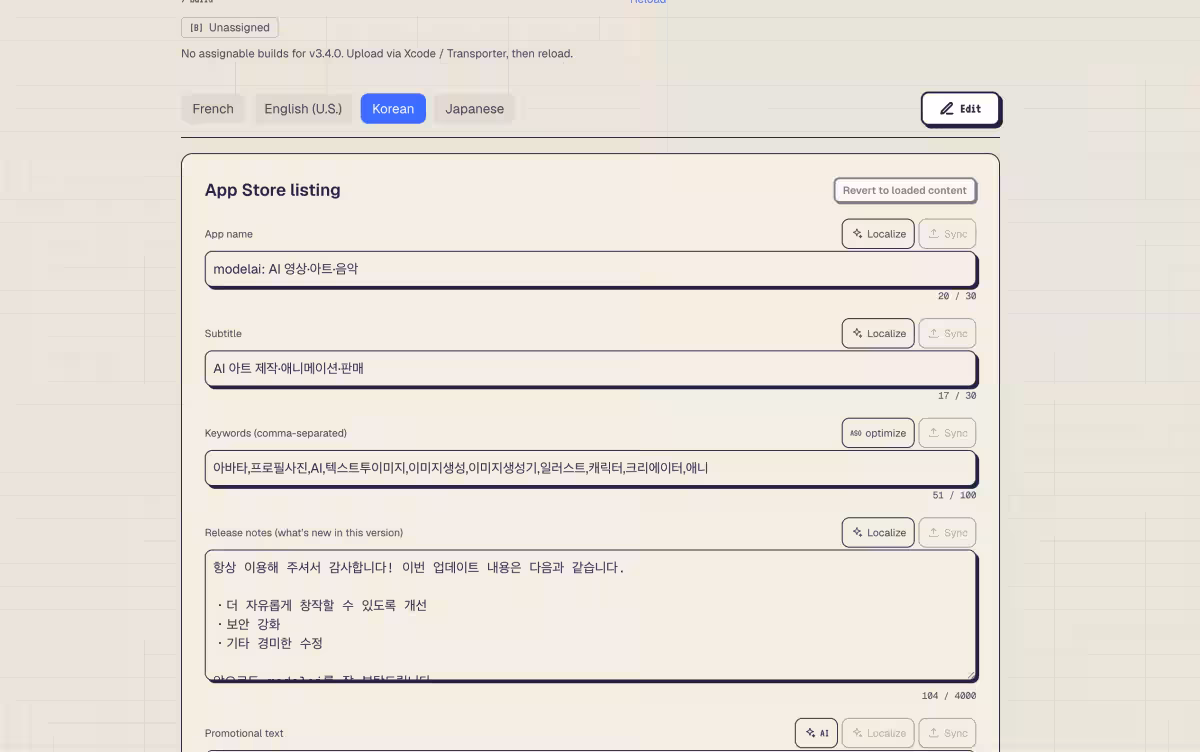
Task: Click upload icon on Promotional text Sync
Action: pos(934,733)
